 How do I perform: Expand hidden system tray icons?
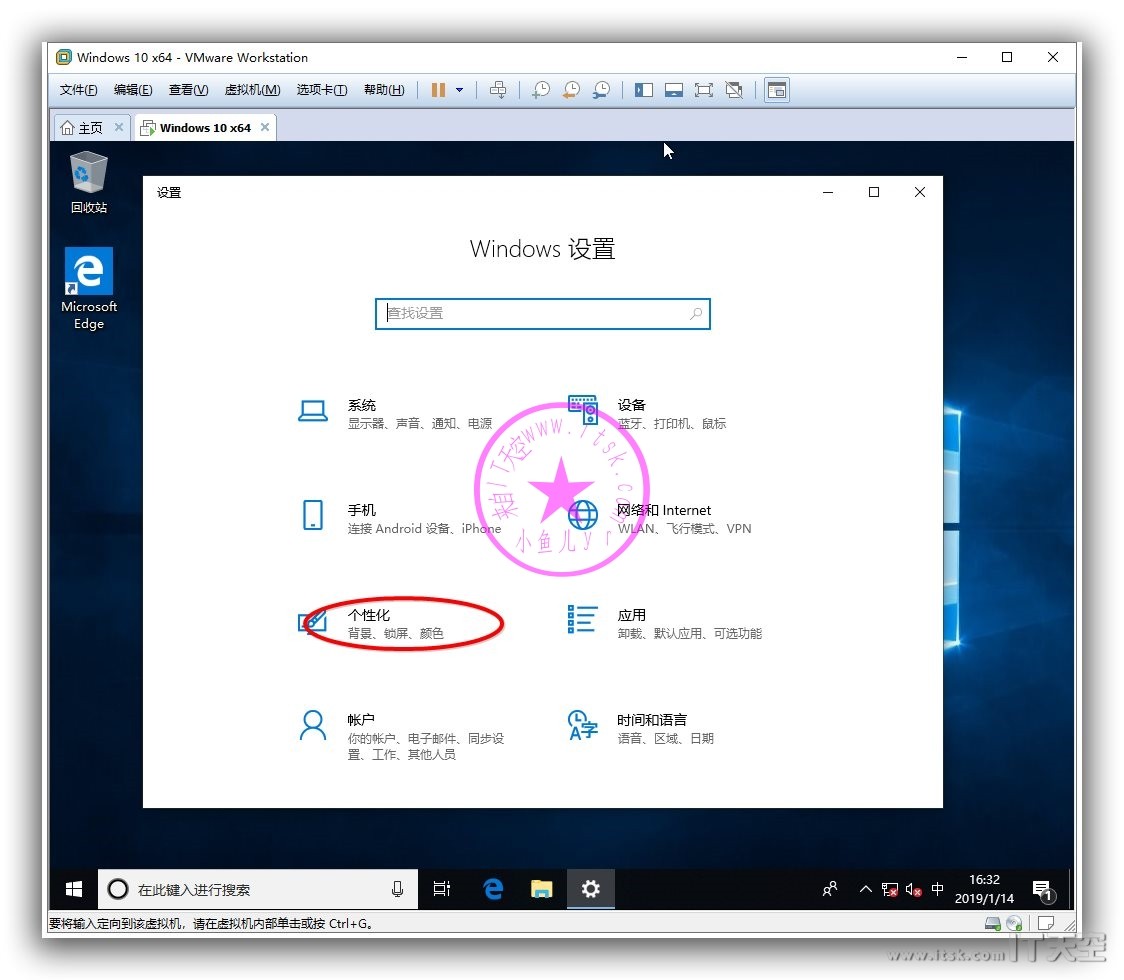[865, 889]
